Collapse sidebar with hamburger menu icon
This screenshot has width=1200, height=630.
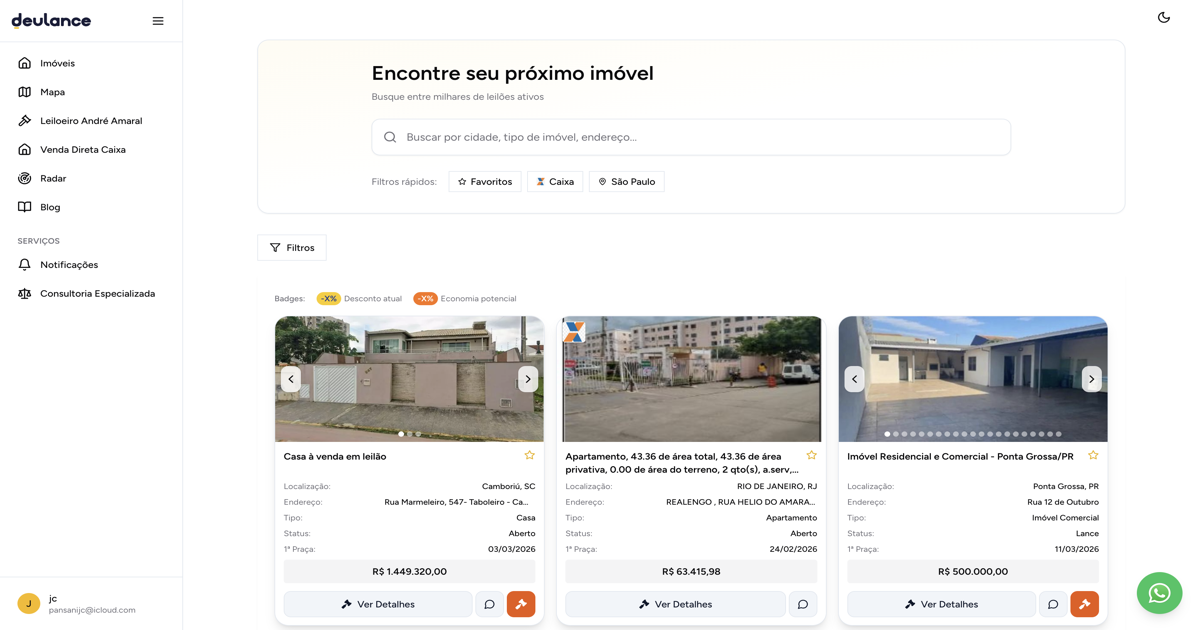point(158,21)
